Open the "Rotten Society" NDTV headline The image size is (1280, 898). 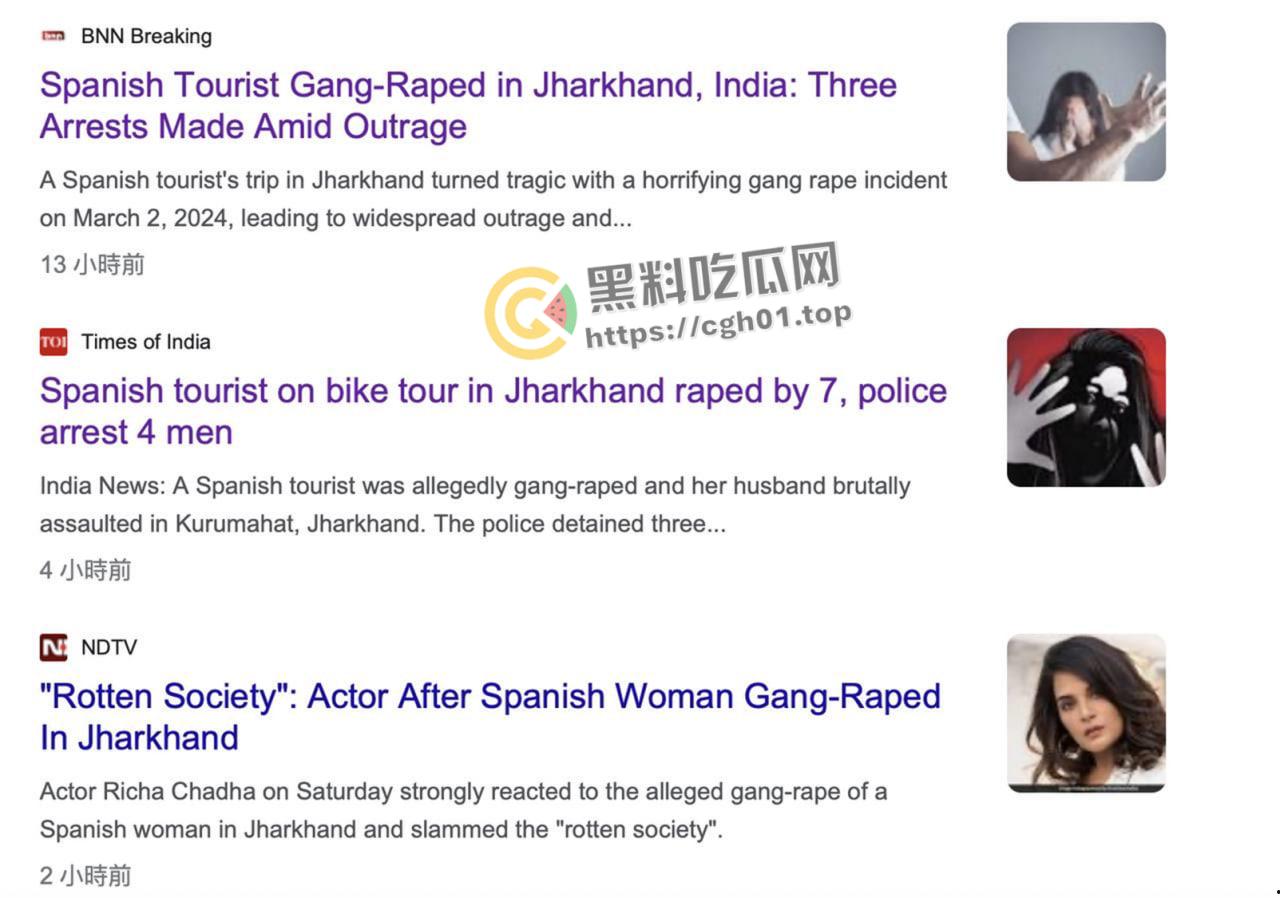point(490,717)
